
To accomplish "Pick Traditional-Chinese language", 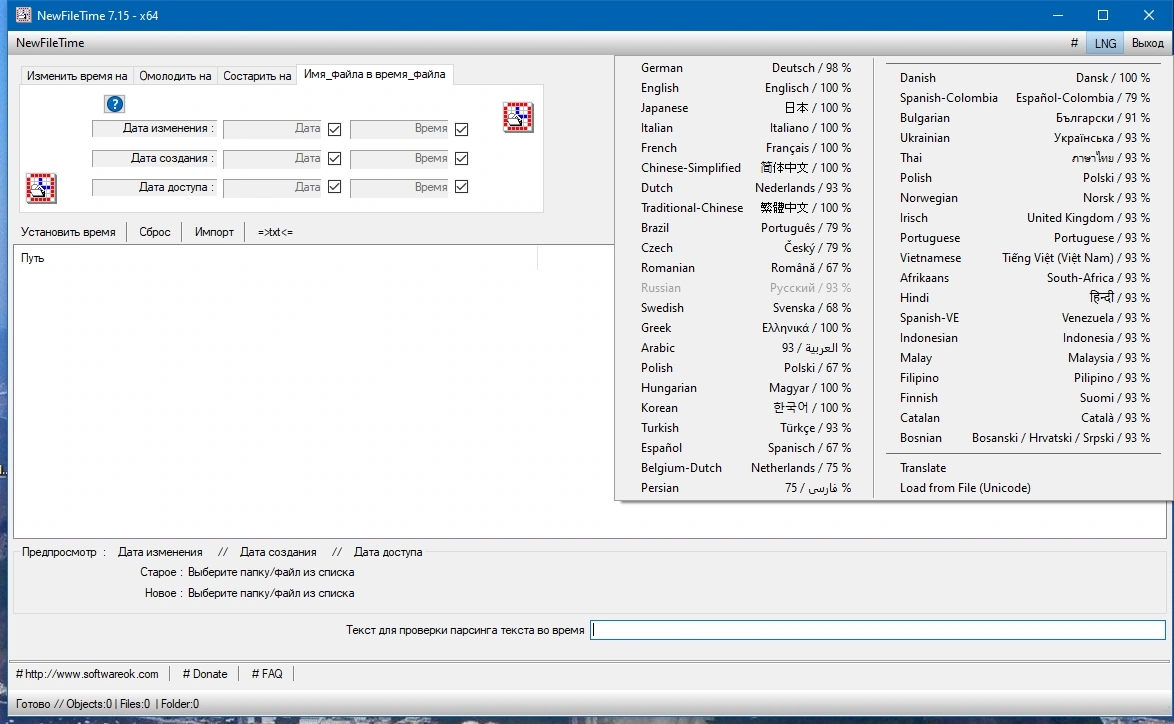I will (x=746, y=207).
